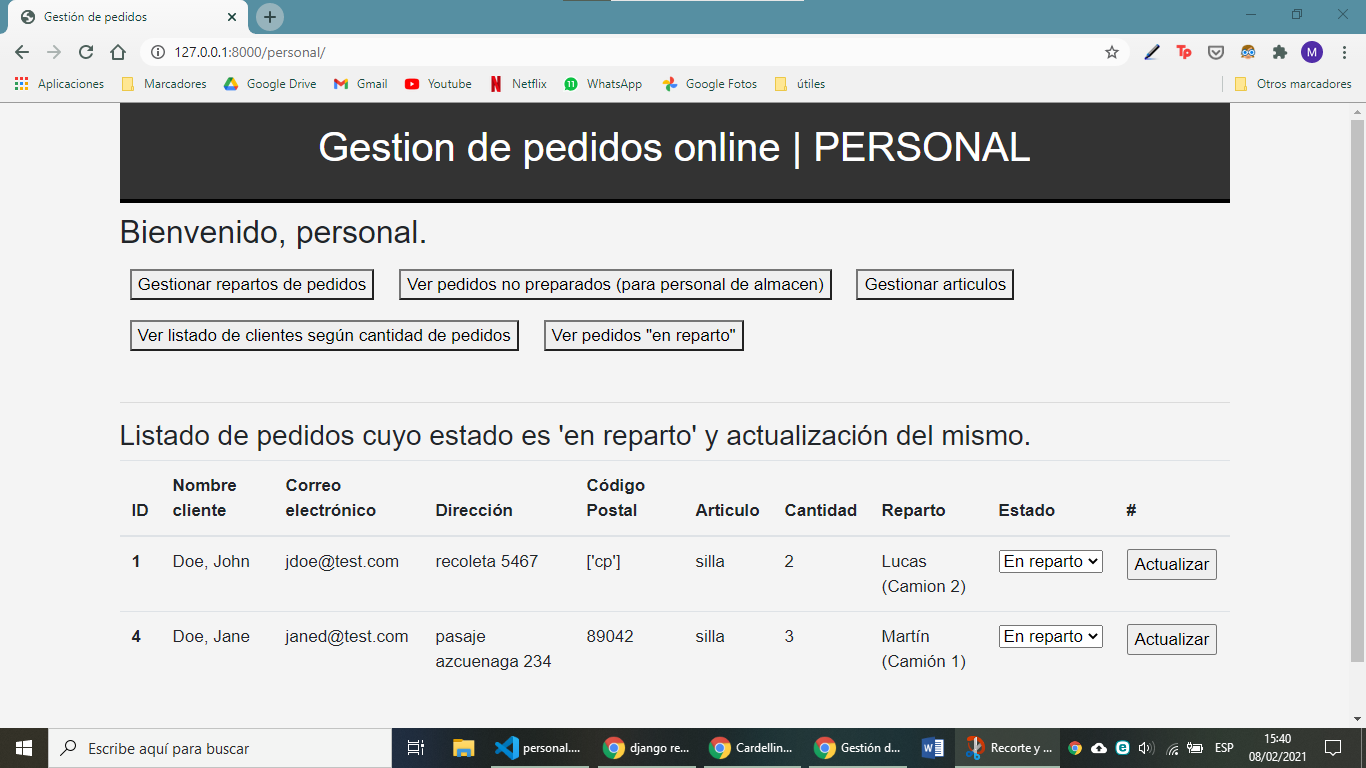Open the Google Fotos bookmark

(709, 84)
